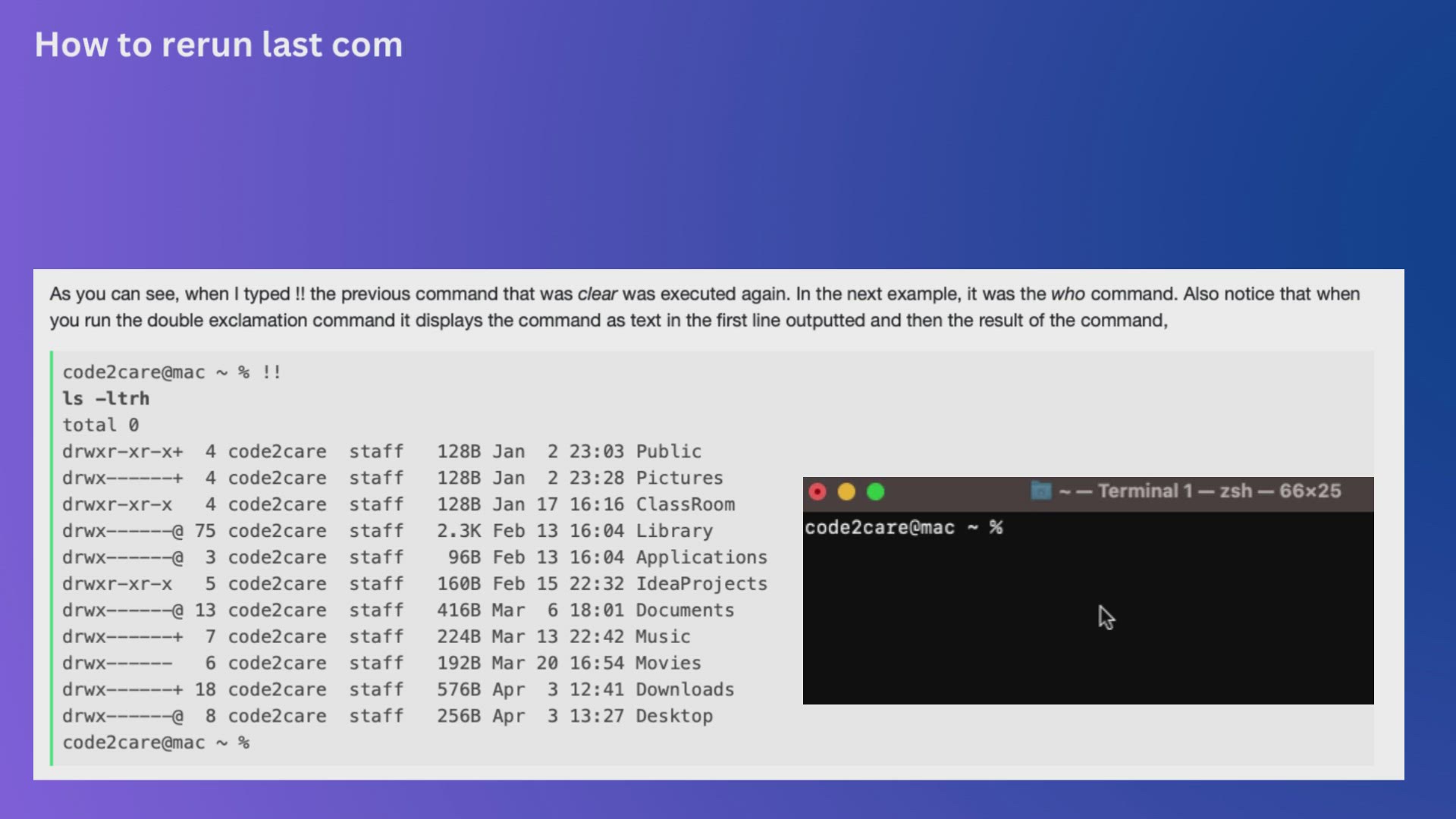The height and width of the screenshot is (819, 1456).
Task: Click the empty black Terminal body area
Action: pos(986,629)
